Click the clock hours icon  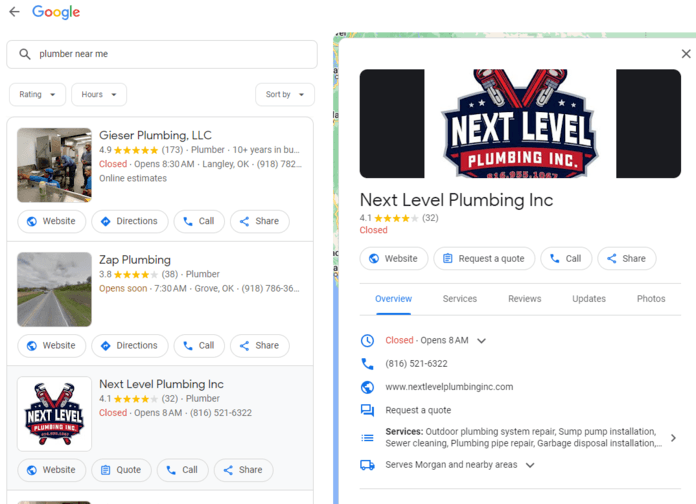click(x=367, y=341)
